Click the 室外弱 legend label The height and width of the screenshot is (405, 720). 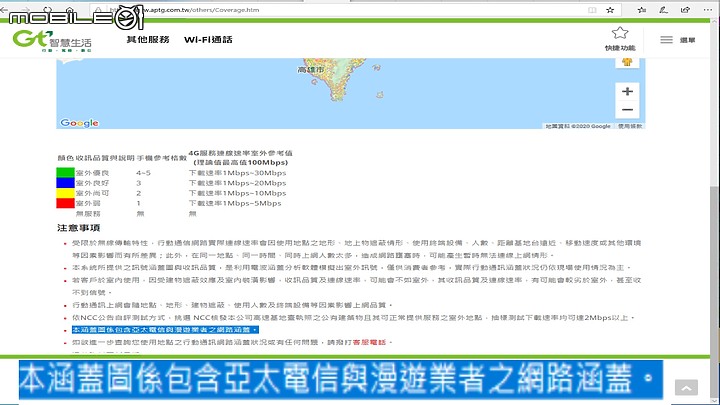(x=88, y=203)
